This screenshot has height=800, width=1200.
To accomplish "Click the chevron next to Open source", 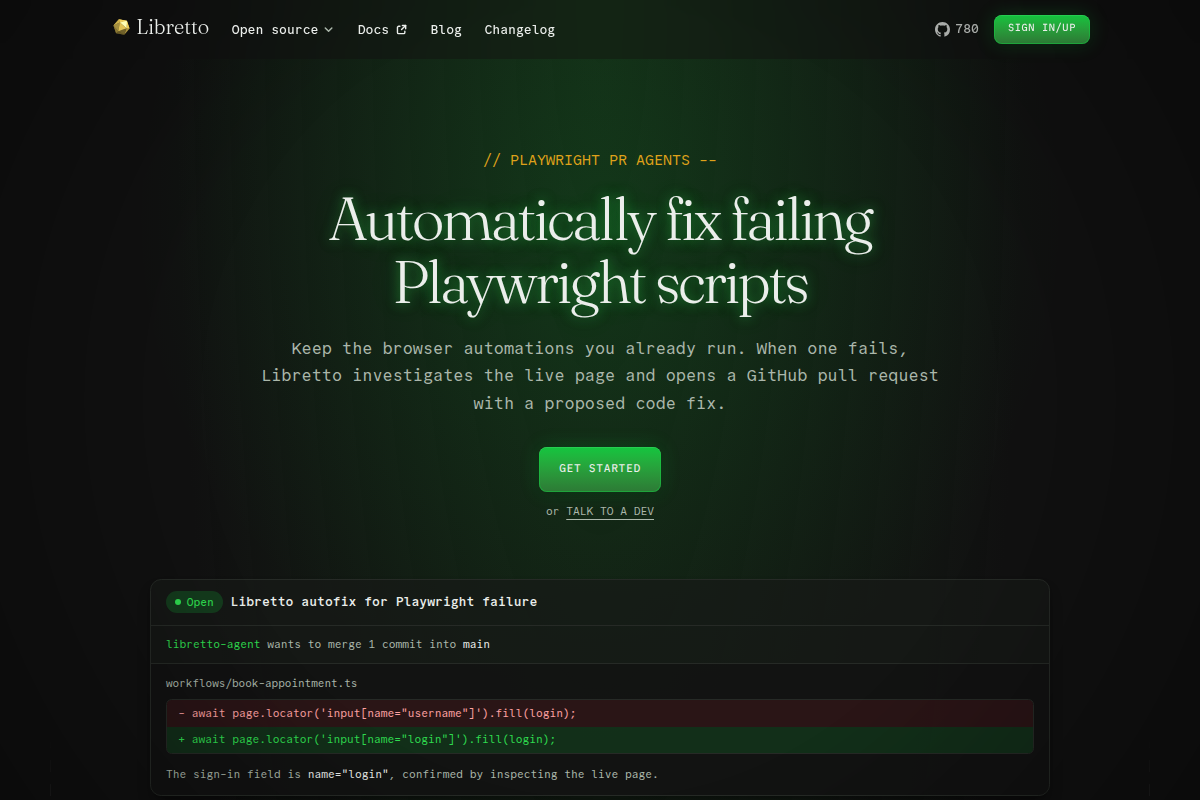I will (328, 29).
